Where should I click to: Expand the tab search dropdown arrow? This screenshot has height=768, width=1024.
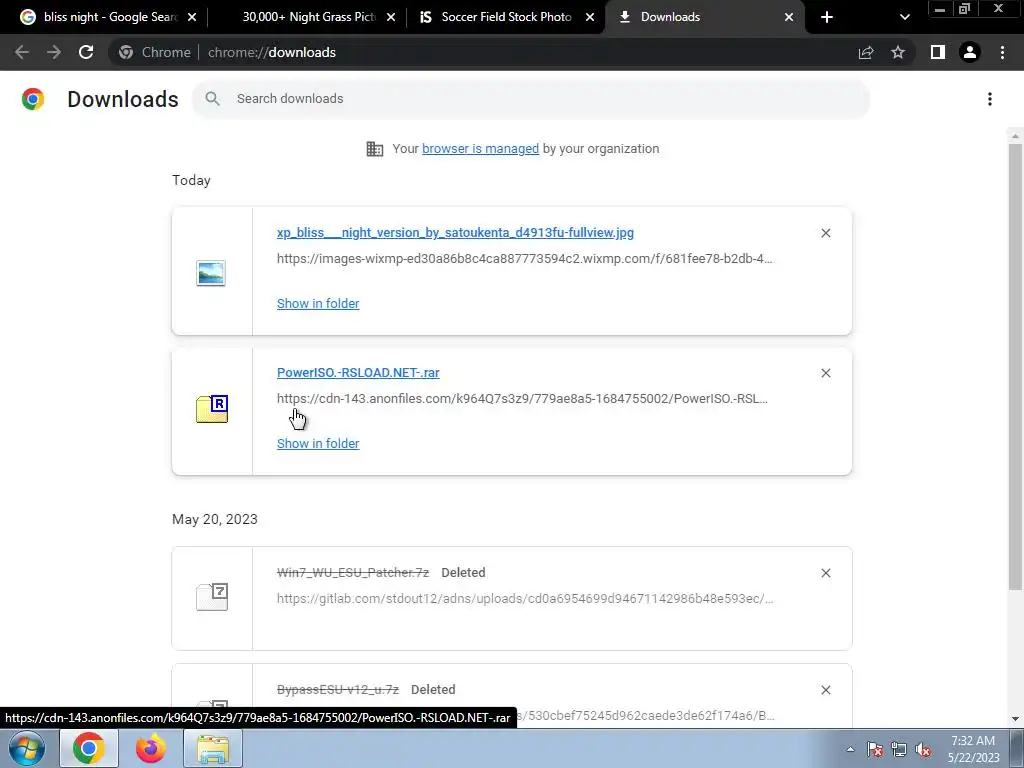(x=904, y=17)
